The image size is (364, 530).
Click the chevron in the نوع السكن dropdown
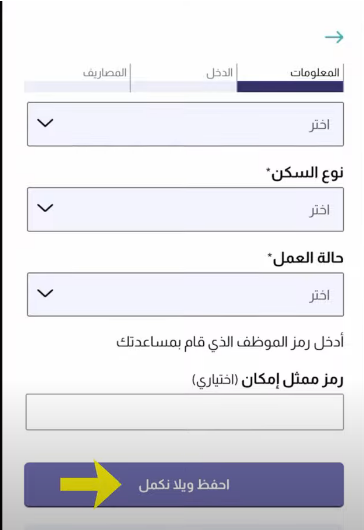click(45, 208)
